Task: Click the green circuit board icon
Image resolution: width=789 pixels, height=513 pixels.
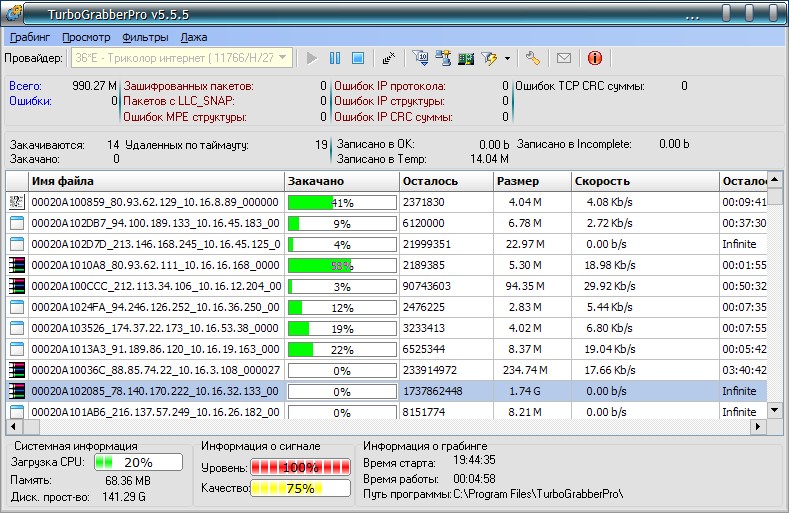Action: coord(466,59)
